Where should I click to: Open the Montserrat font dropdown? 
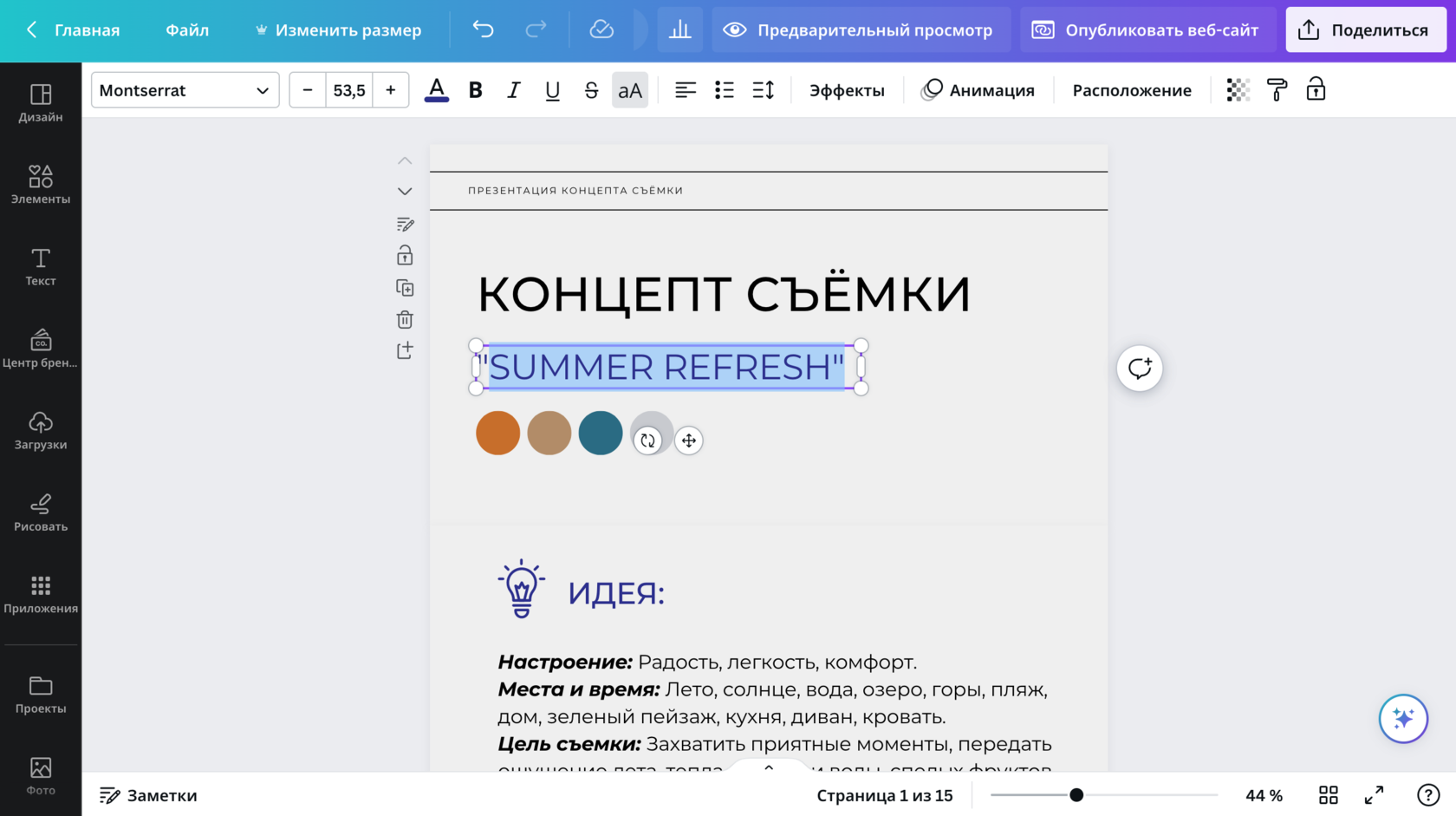(x=185, y=90)
